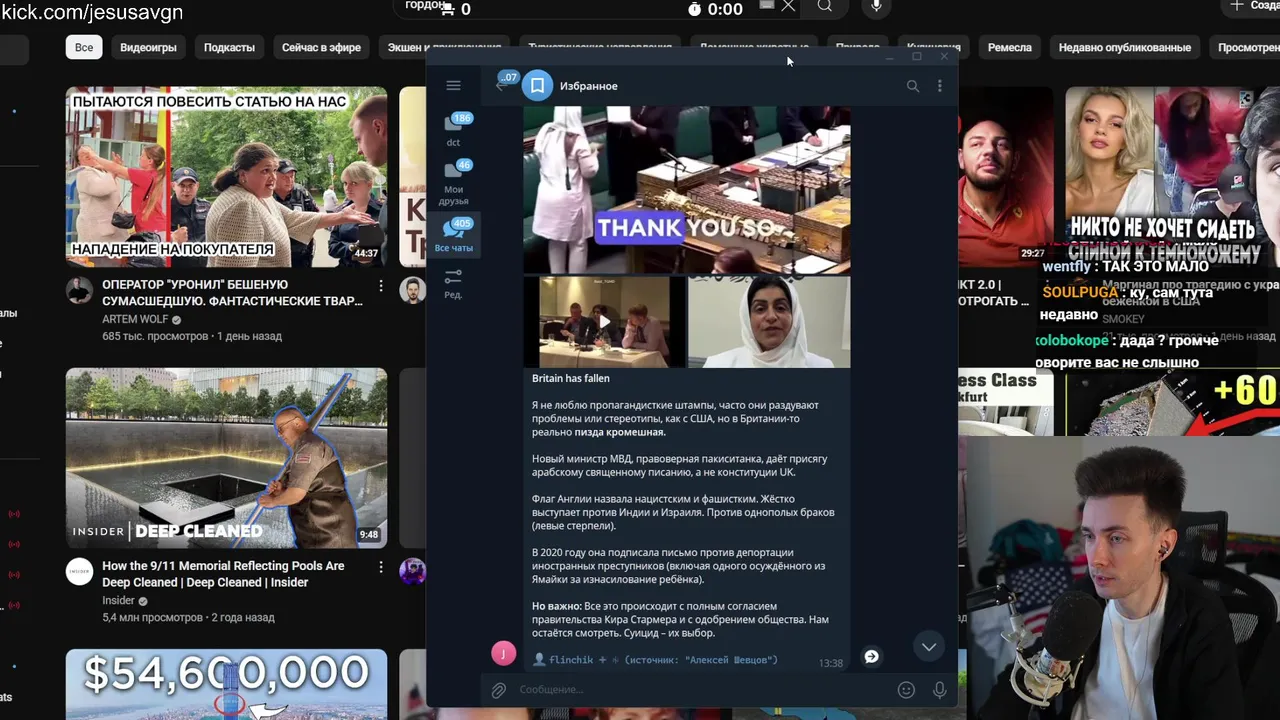The image size is (1280, 720).
Task: Open the ОПЕРАТОР УРОНИЛ БЕШЕНУЮ video title
Action: pos(232,293)
